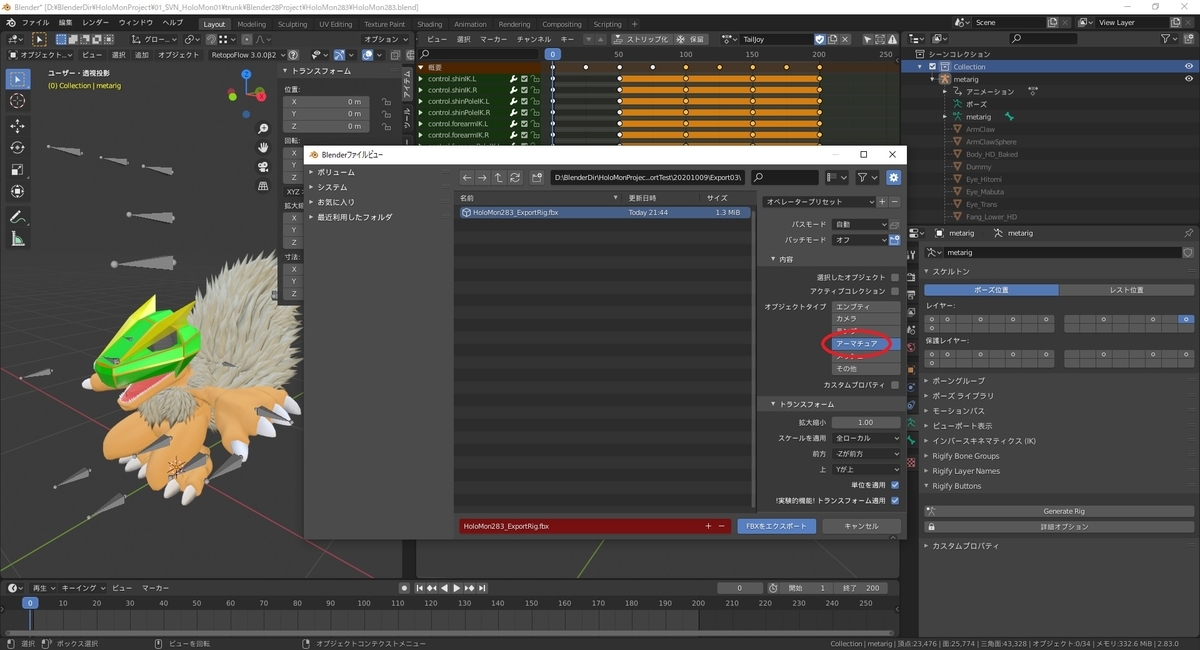Viewport: 1200px width, 650px height.
Task: Increment filename number with plus button
Action: pos(708,525)
